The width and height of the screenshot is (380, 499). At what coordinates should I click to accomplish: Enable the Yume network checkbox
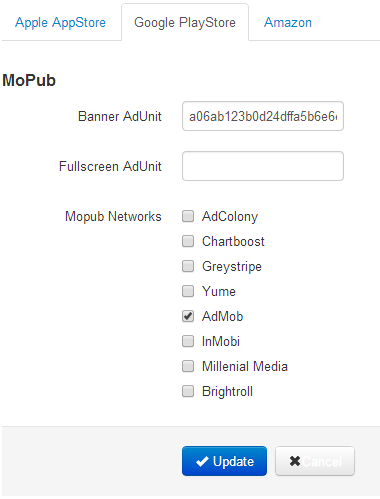tap(188, 291)
